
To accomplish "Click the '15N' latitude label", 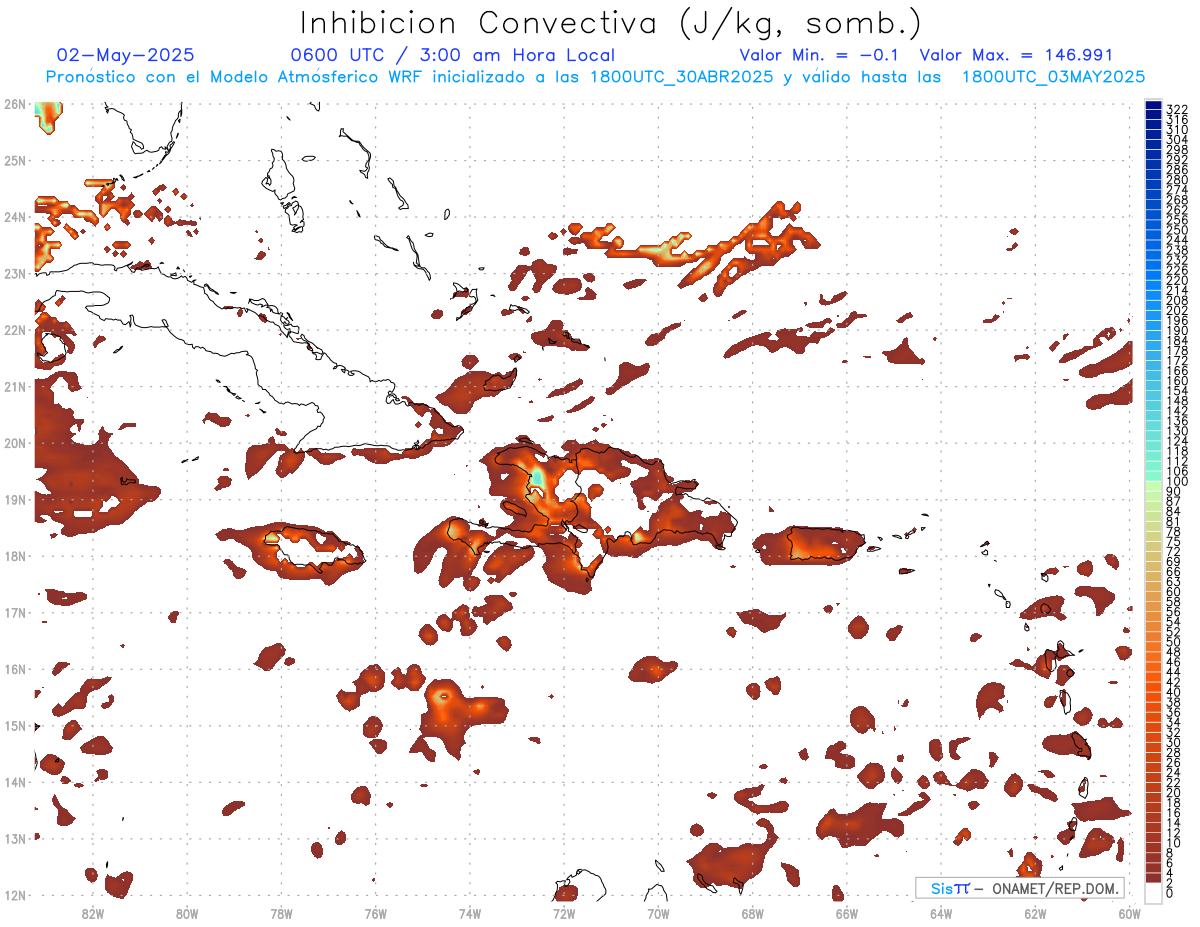I will click(x=15, y=725).
